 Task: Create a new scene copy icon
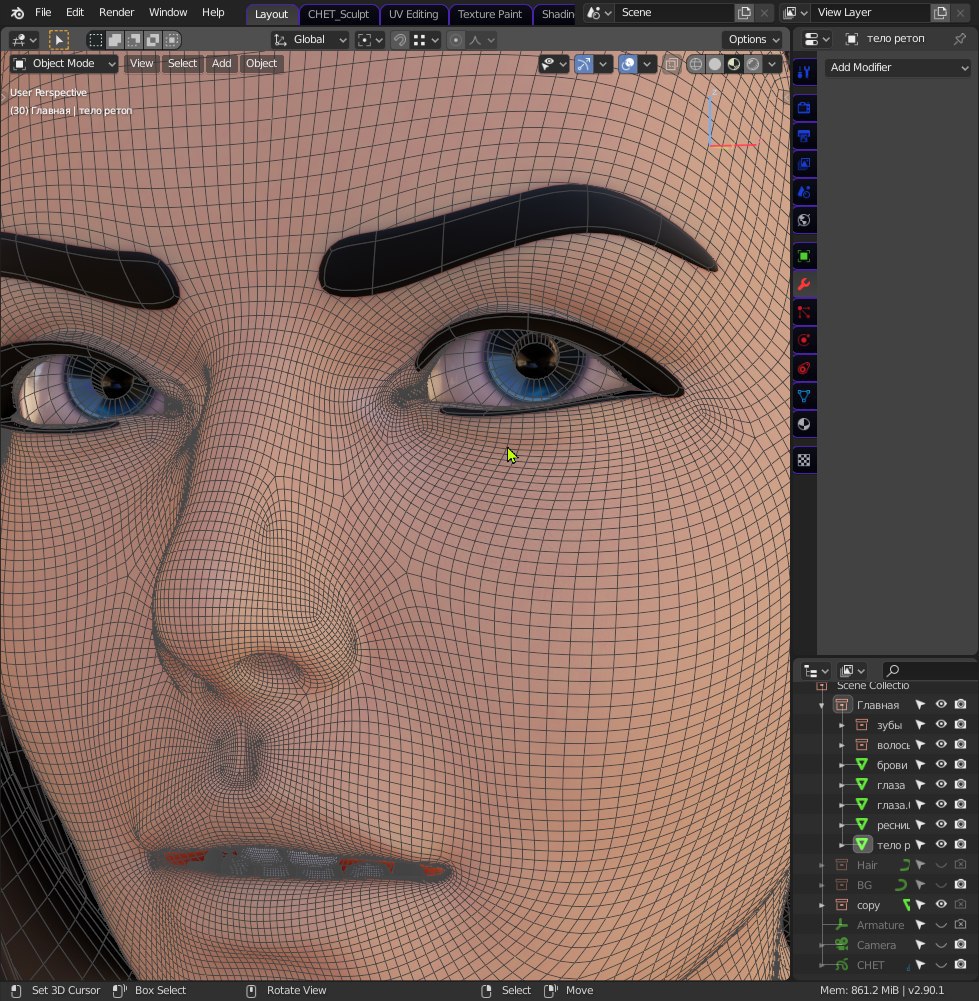tap(744, 13)
